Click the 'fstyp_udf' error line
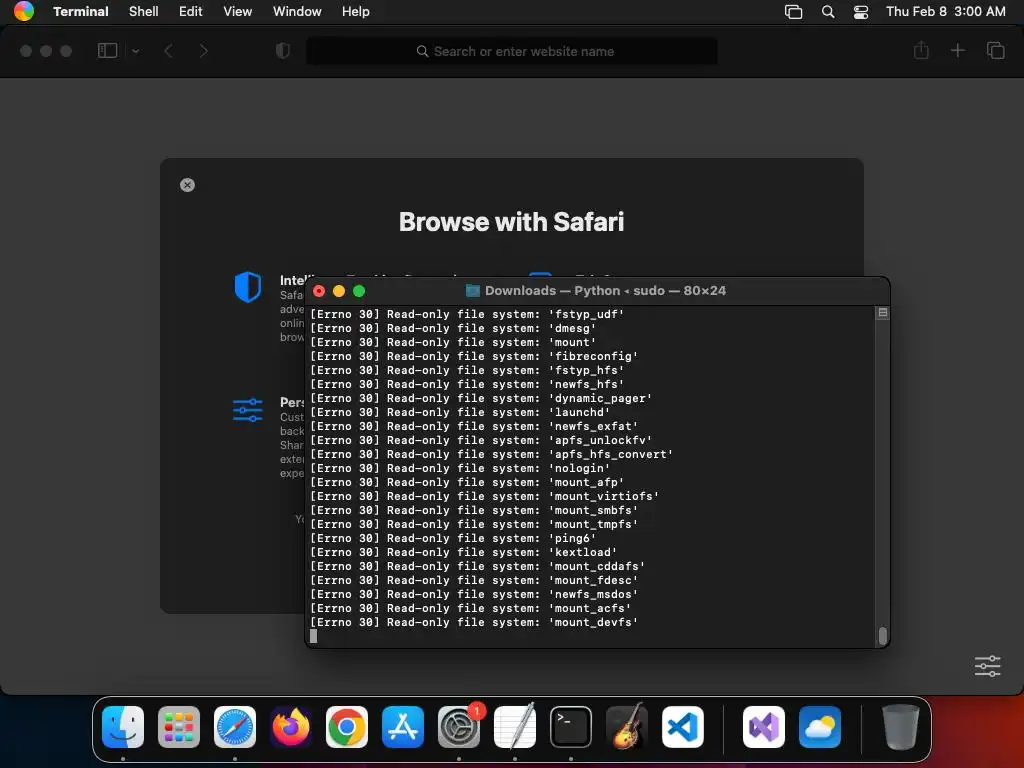 coord(468,314)
